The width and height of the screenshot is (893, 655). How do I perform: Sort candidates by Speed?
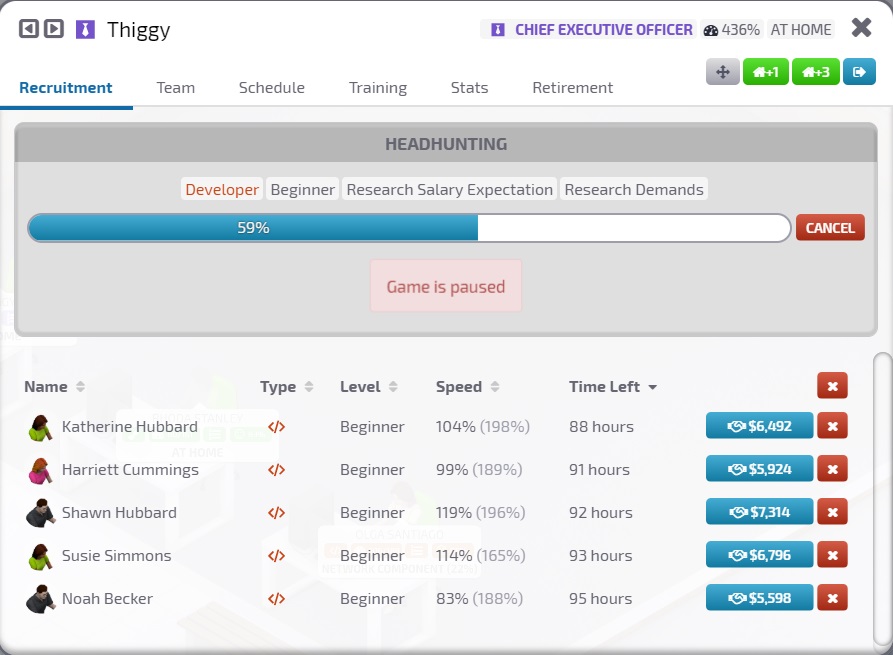click(468, 387)
